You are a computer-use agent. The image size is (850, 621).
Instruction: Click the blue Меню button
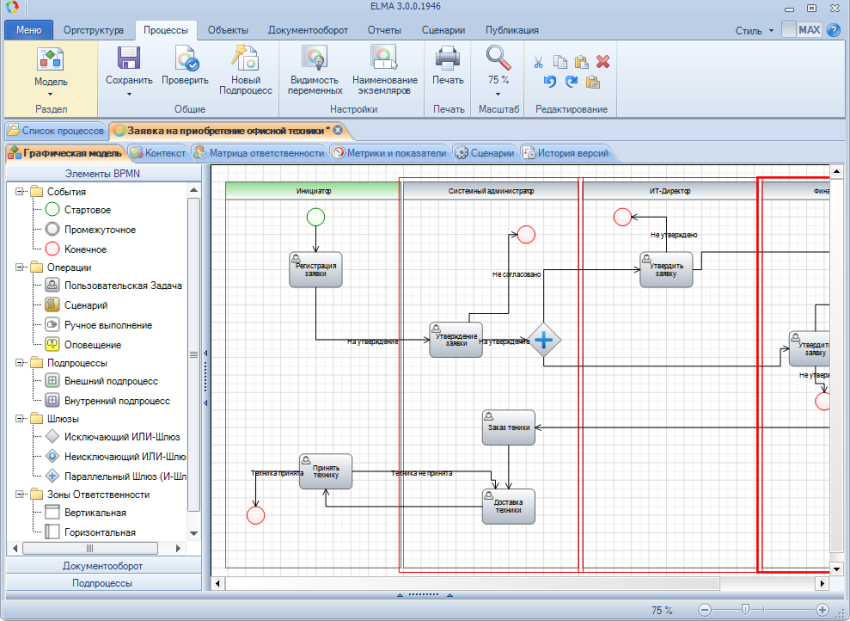point(29,30)
